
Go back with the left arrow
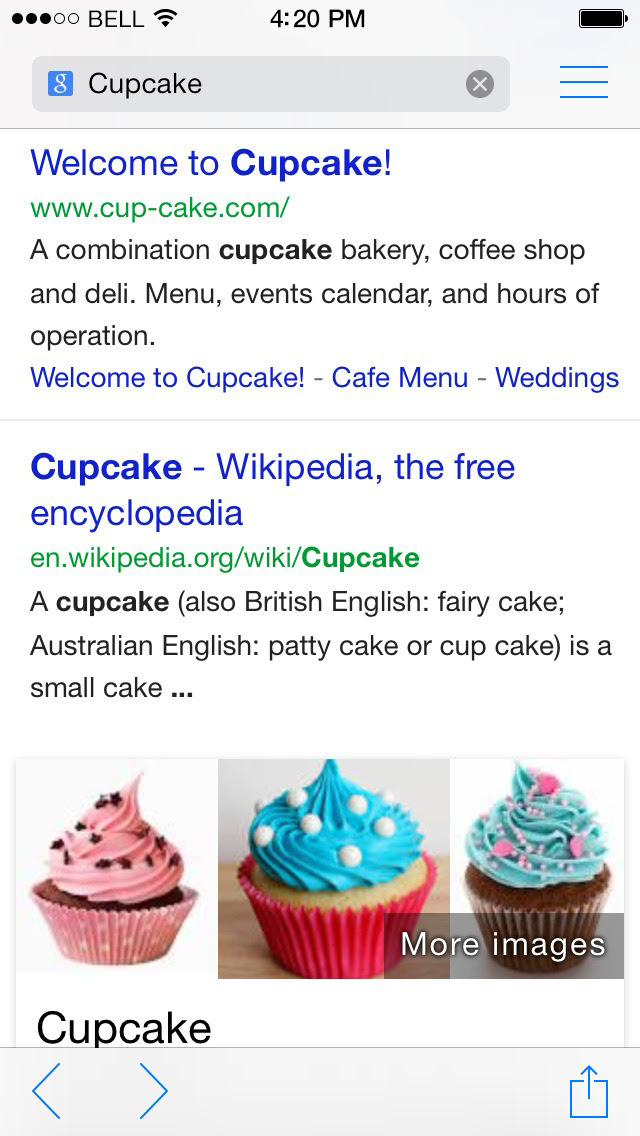(46, 1091)
